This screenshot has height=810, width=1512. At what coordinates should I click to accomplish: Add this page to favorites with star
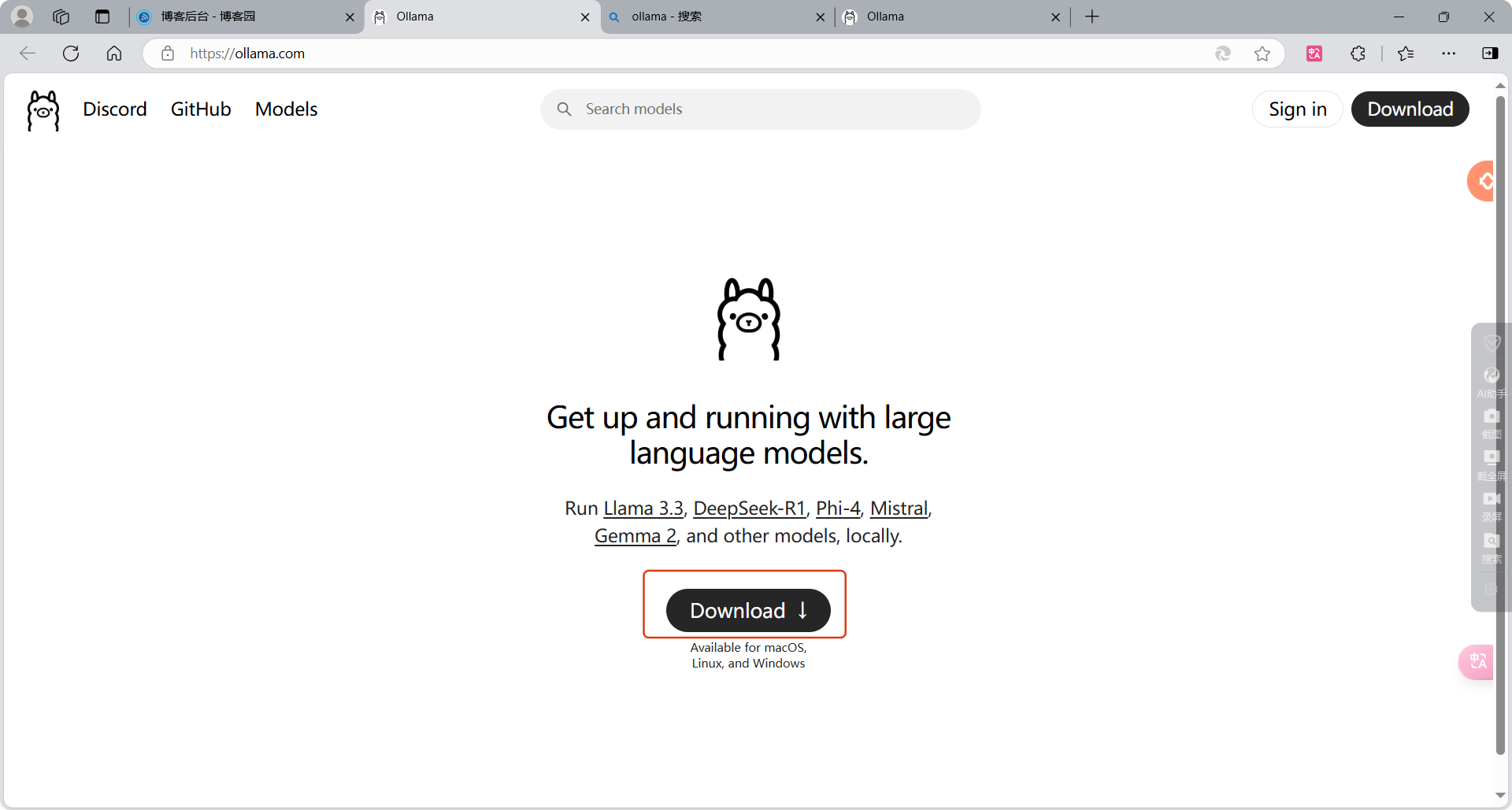coord(1262,54)
